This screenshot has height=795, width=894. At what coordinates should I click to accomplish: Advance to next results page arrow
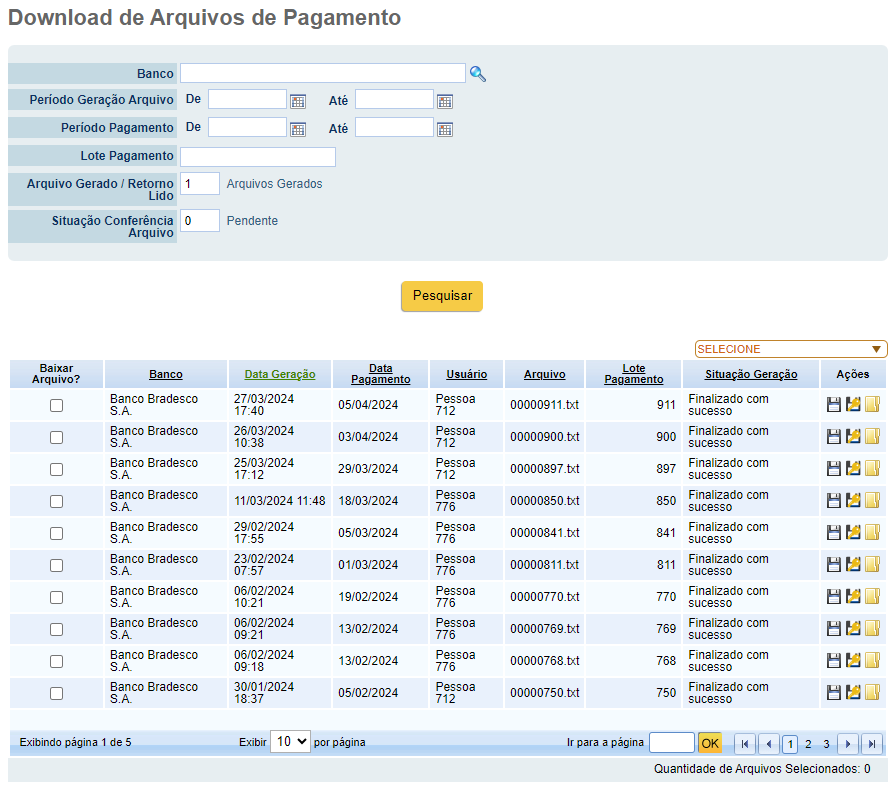point(848,744)
